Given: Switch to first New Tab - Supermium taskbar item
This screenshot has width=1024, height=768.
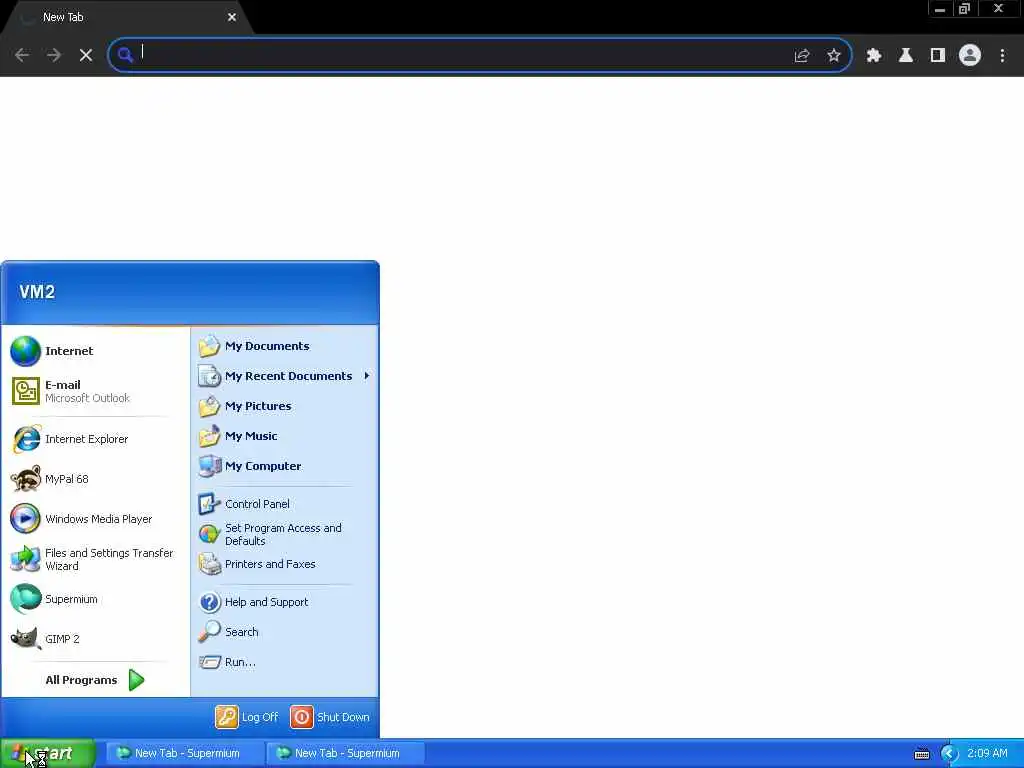Looking at the screenshot, I should click(x=185, y=754).
